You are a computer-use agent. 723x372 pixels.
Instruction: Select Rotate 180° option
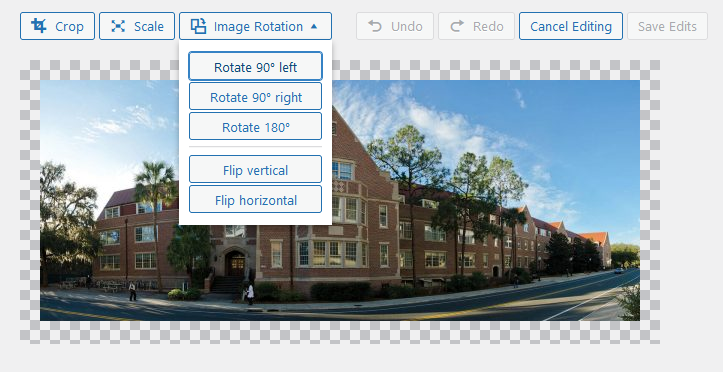coord(255,126)
